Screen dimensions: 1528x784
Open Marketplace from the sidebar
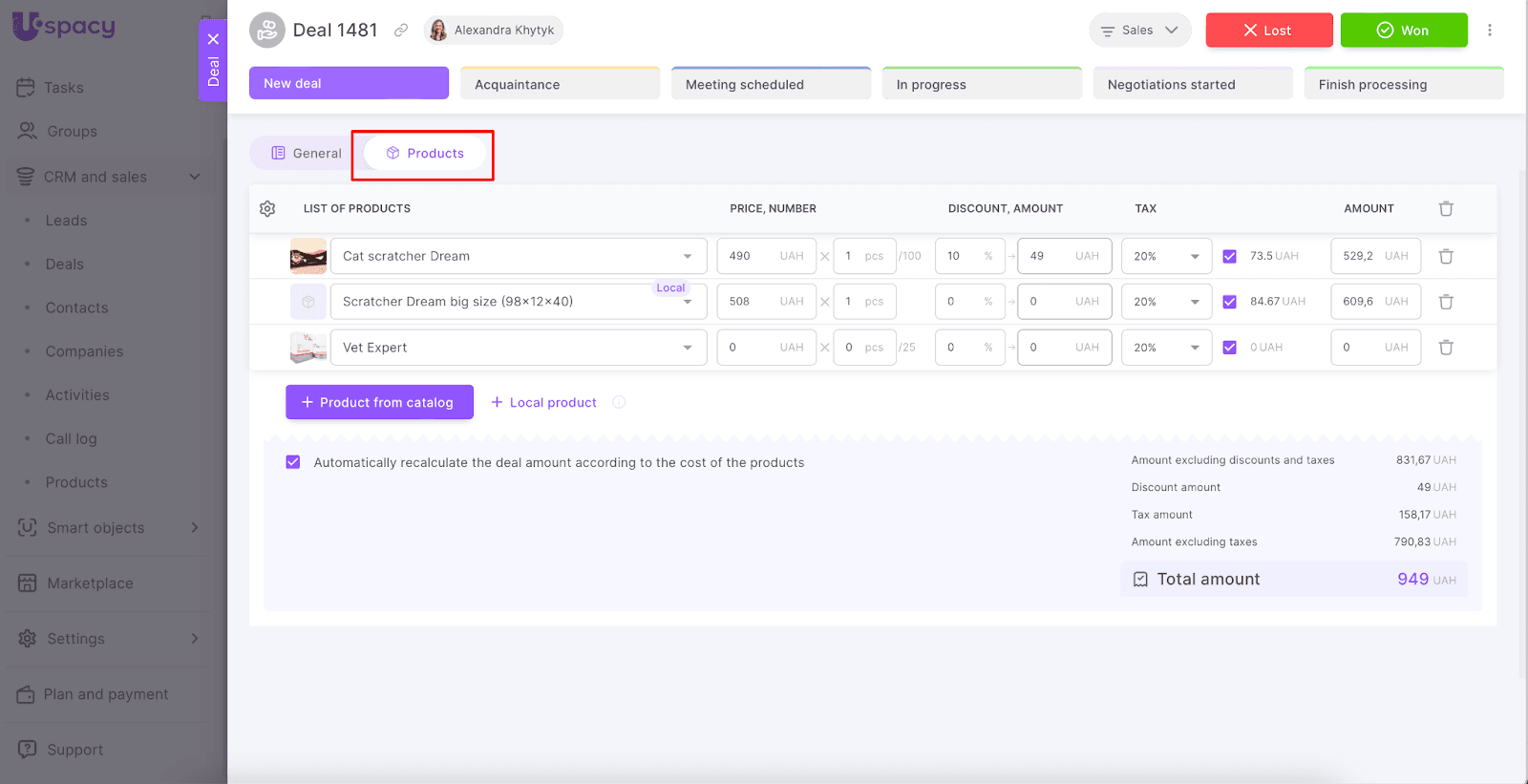[x=90, y=583]
